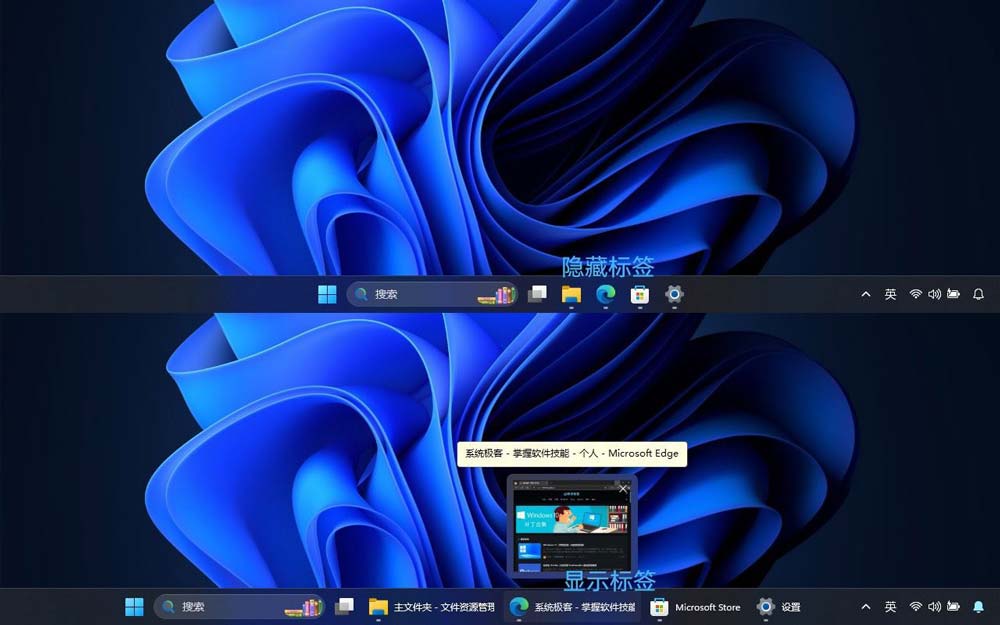
Task: Click the battery icon in the top system tray
Action: (955, 294)
